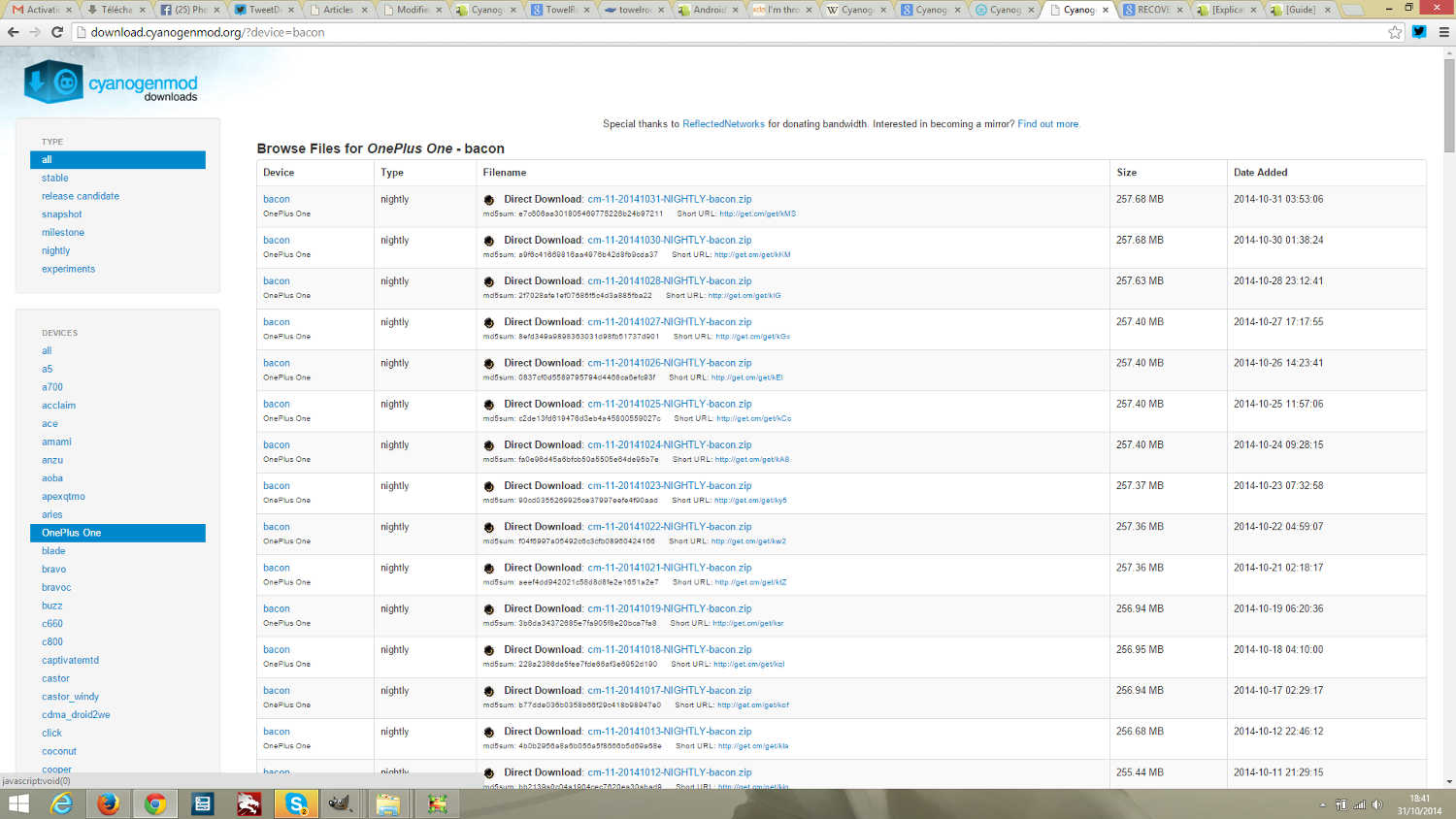Screen dimensions: 1456x819
Task: Click download icon beside cm-11-20141023-NIGHTLY-bacon.zip
Action: (489, 486)
